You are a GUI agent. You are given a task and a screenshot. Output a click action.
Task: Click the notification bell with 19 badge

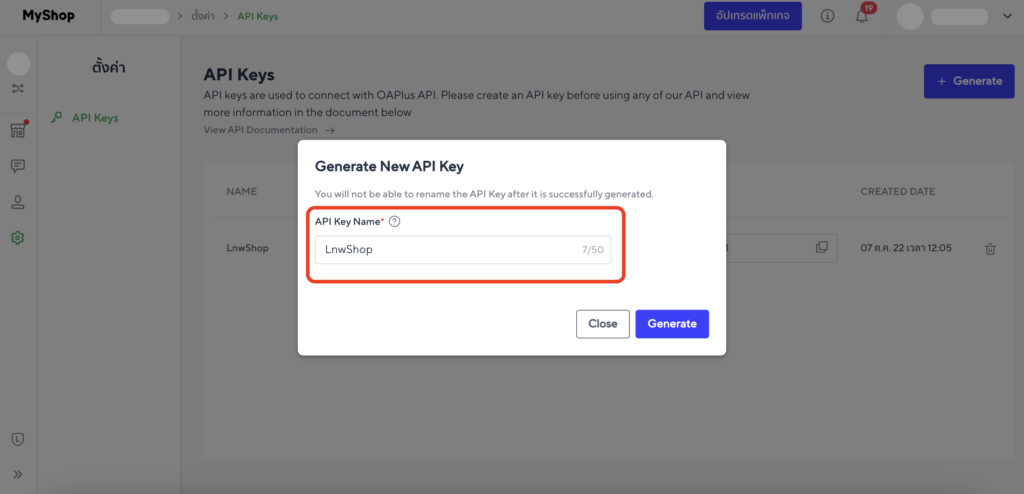point(861,16)
